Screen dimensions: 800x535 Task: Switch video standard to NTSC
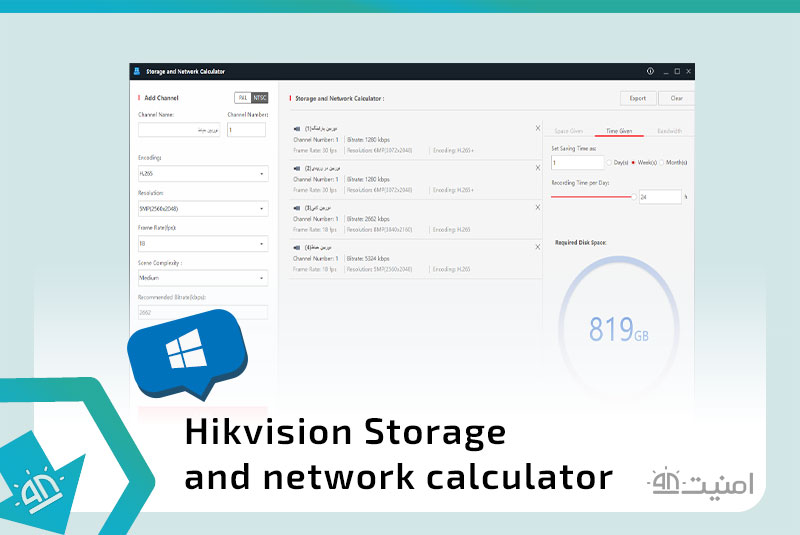tap(260, 98)
